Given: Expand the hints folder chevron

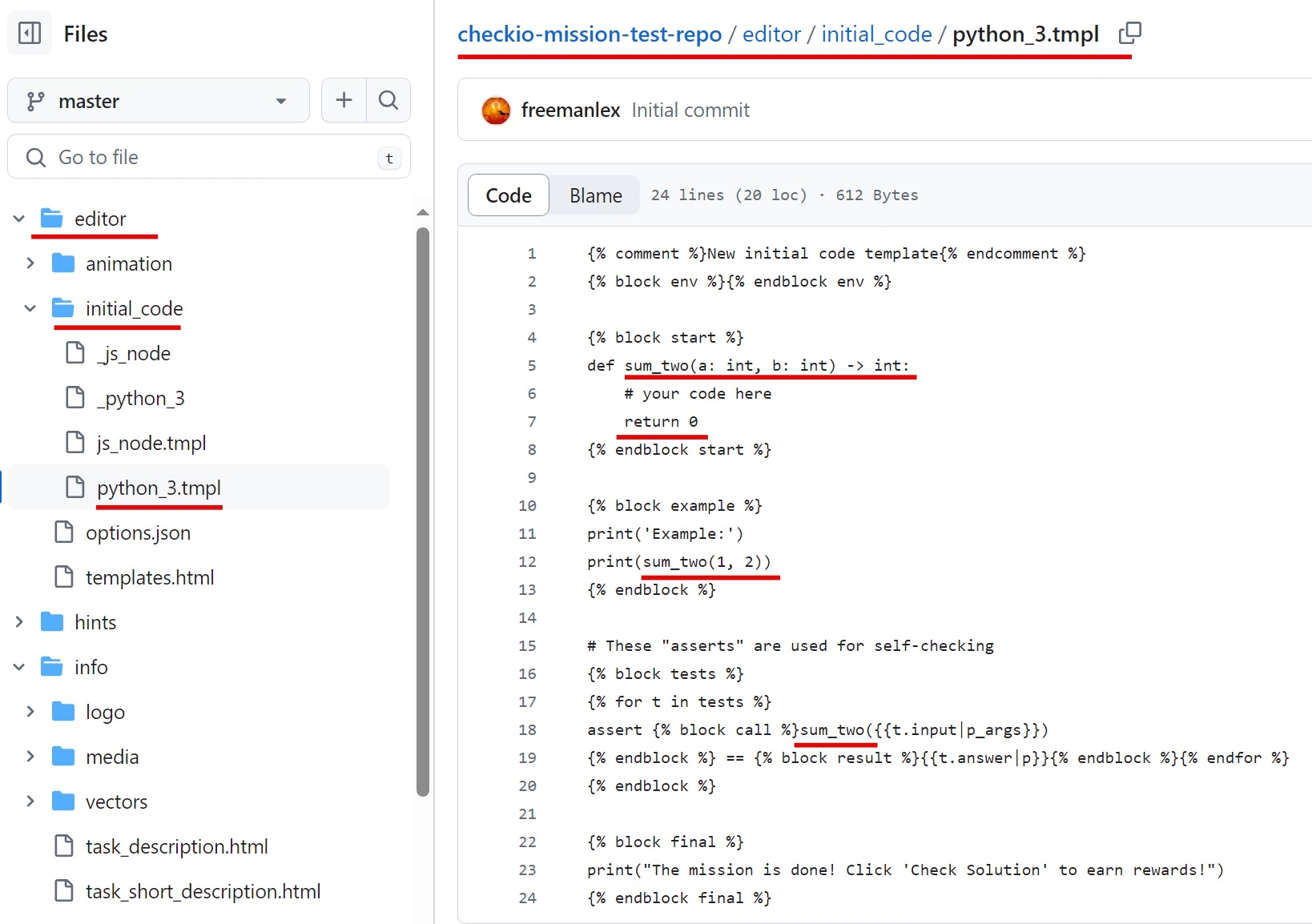Looking at the screenshot, I should tap(19, 622).
